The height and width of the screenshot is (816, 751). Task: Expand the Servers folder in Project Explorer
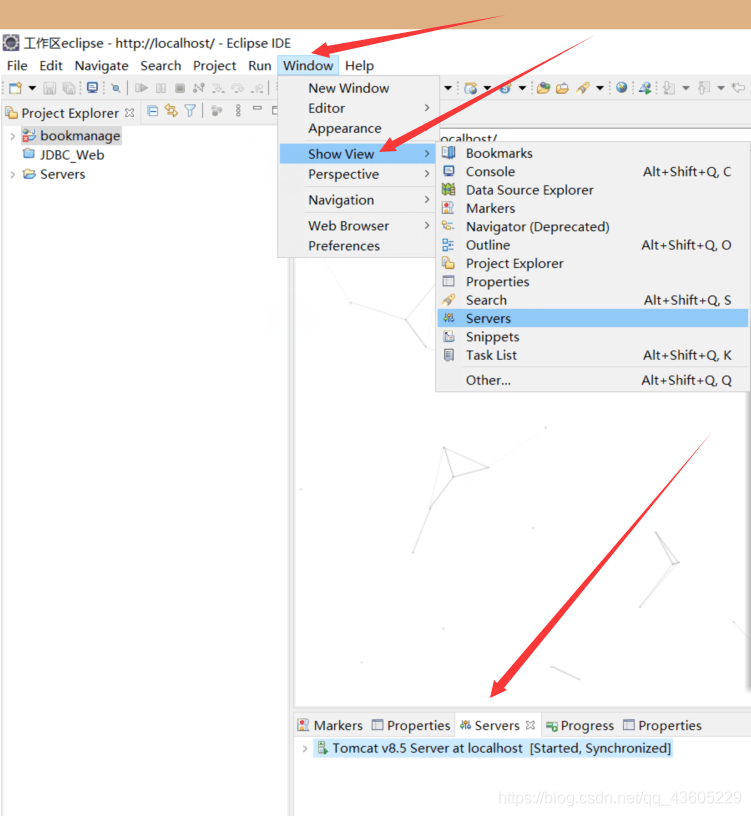coord(12,174)
